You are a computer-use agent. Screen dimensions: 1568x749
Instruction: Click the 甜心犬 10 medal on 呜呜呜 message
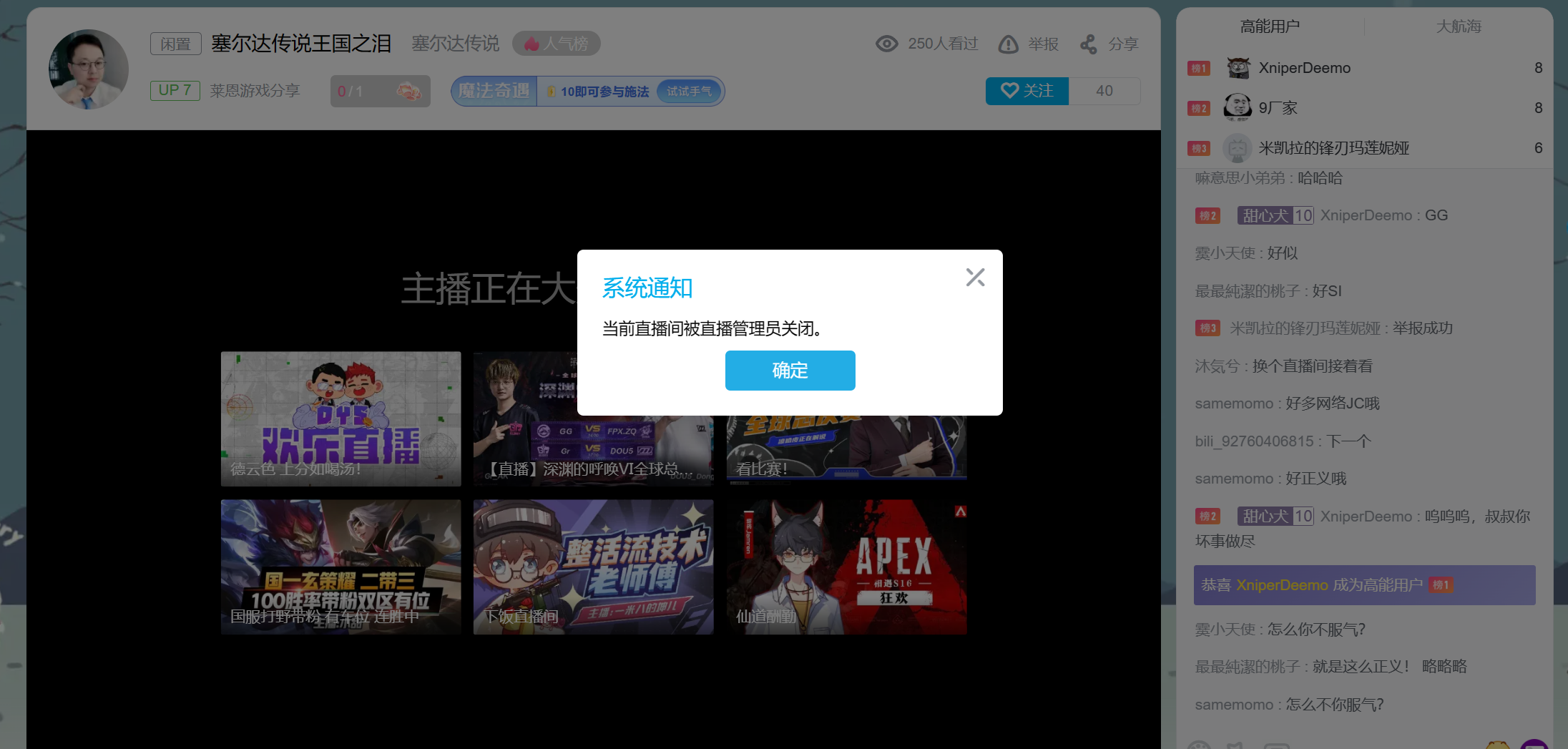(1275, 516)
